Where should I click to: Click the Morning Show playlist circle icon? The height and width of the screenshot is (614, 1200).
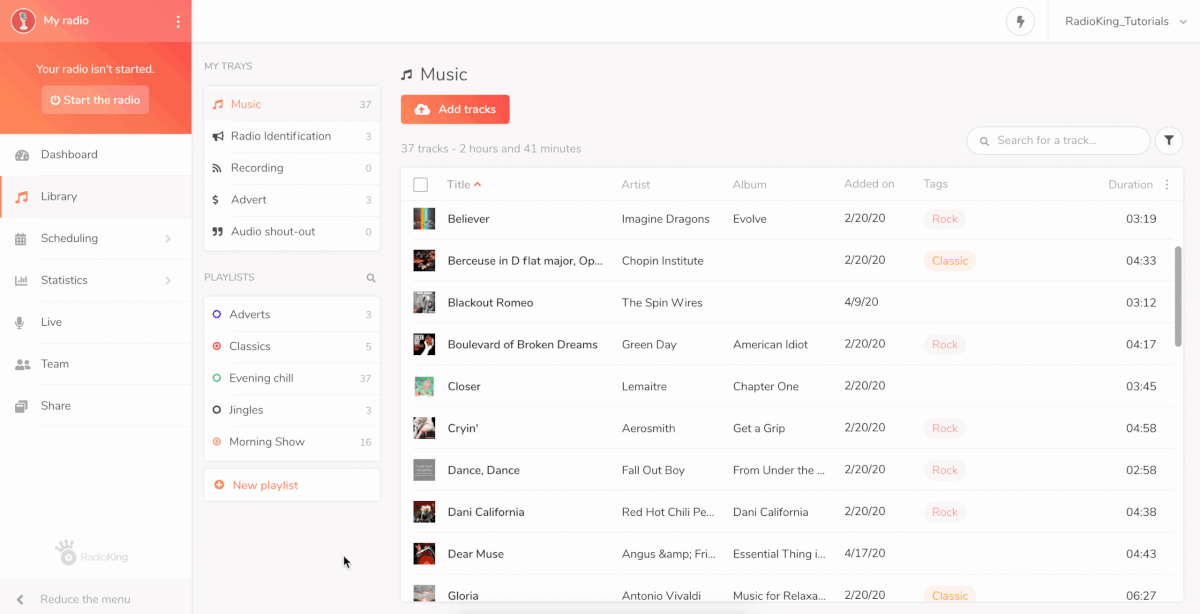tap(217, 442)
